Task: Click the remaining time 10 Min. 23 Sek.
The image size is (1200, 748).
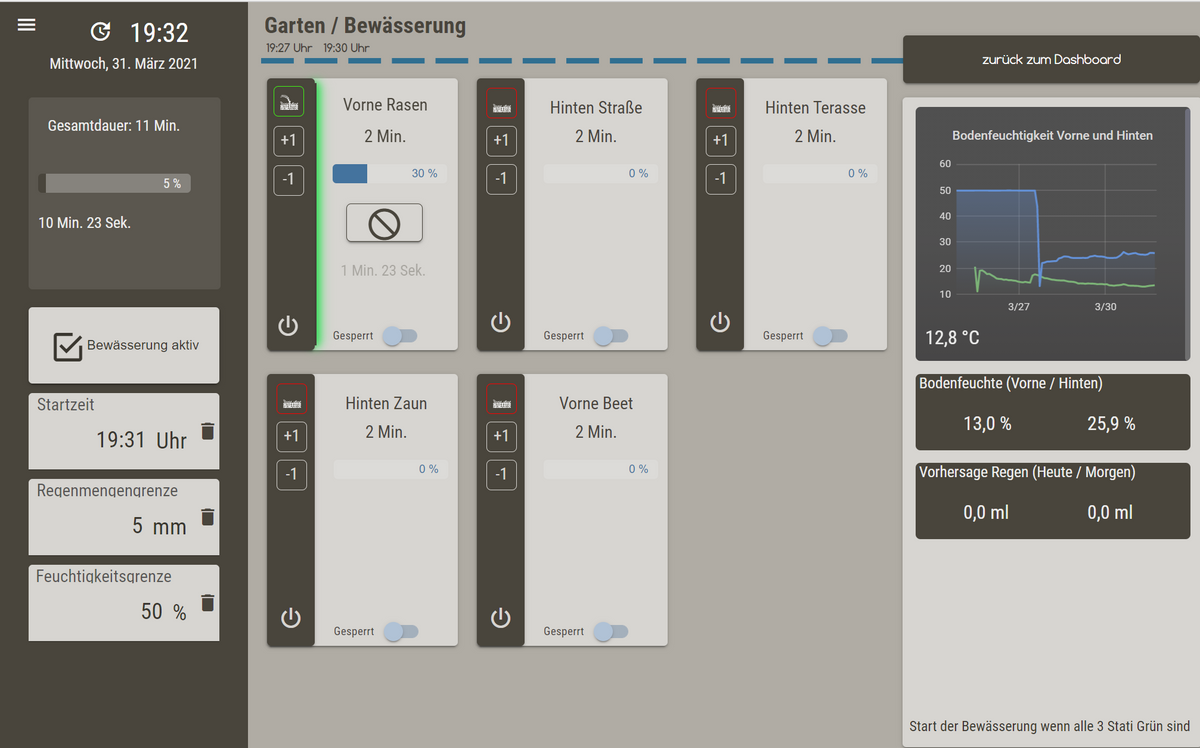Action: pos(85,223)
